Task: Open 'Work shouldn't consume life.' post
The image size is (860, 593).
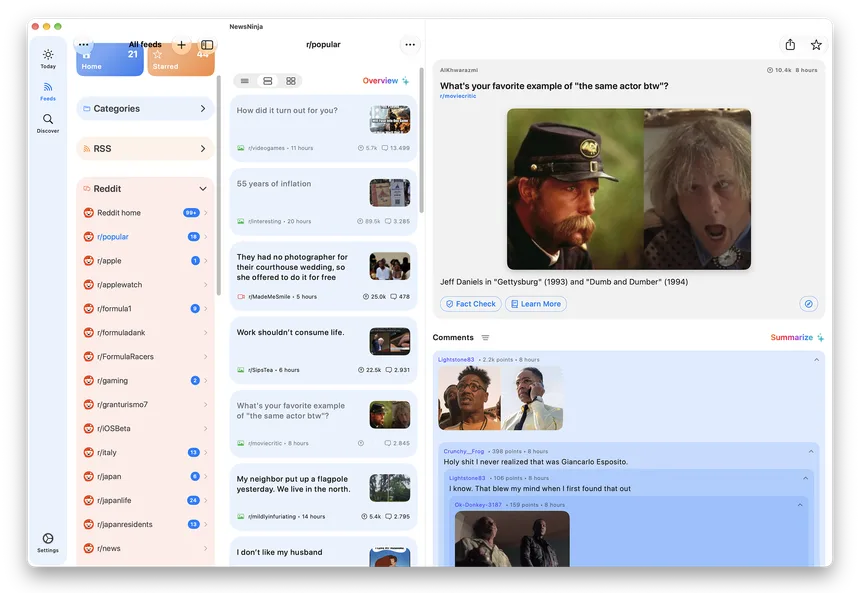Action: (x=324, y=350)
